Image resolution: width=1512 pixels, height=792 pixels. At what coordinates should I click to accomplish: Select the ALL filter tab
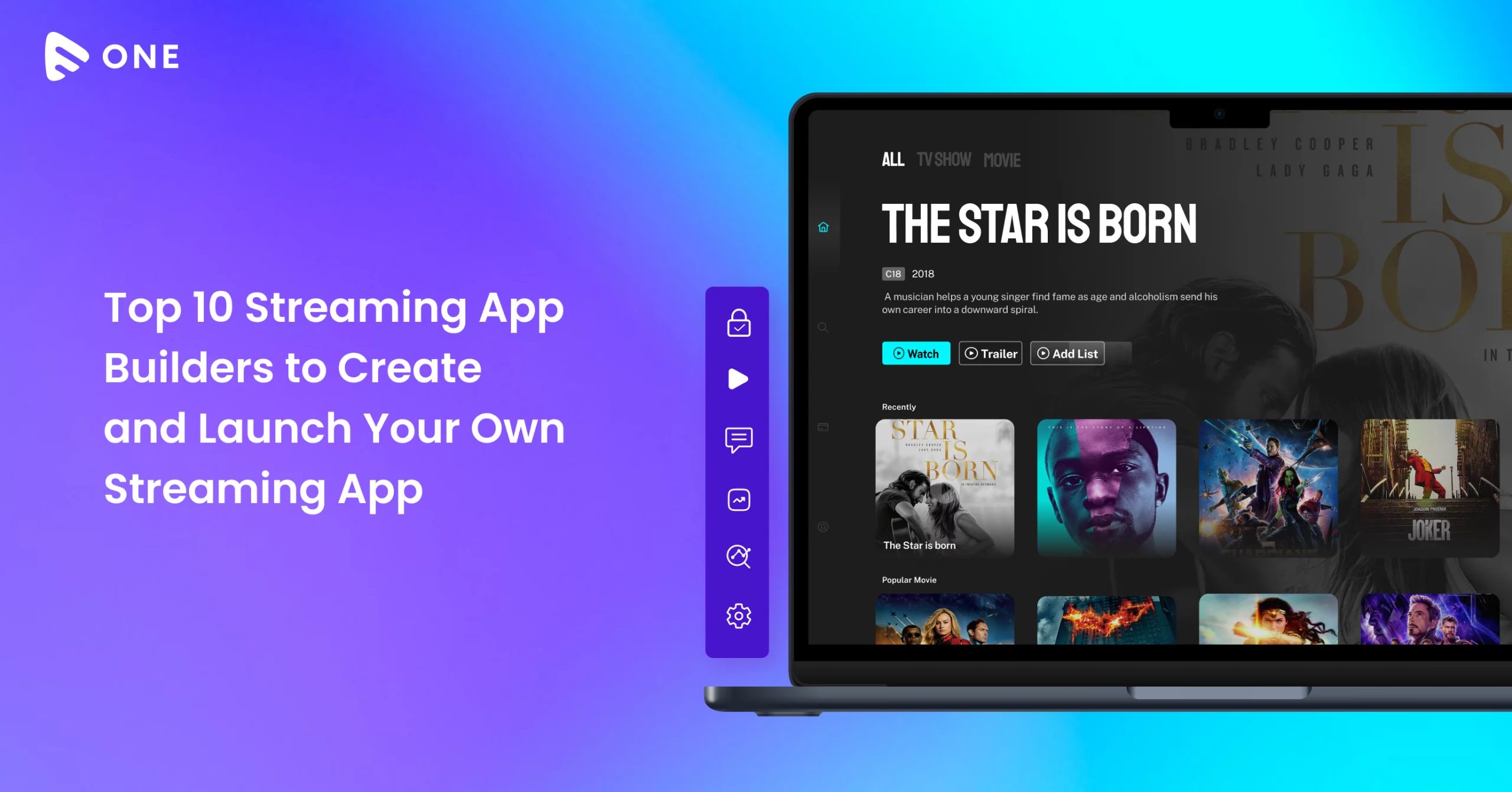pyautogui.click(x=890, y=160)
